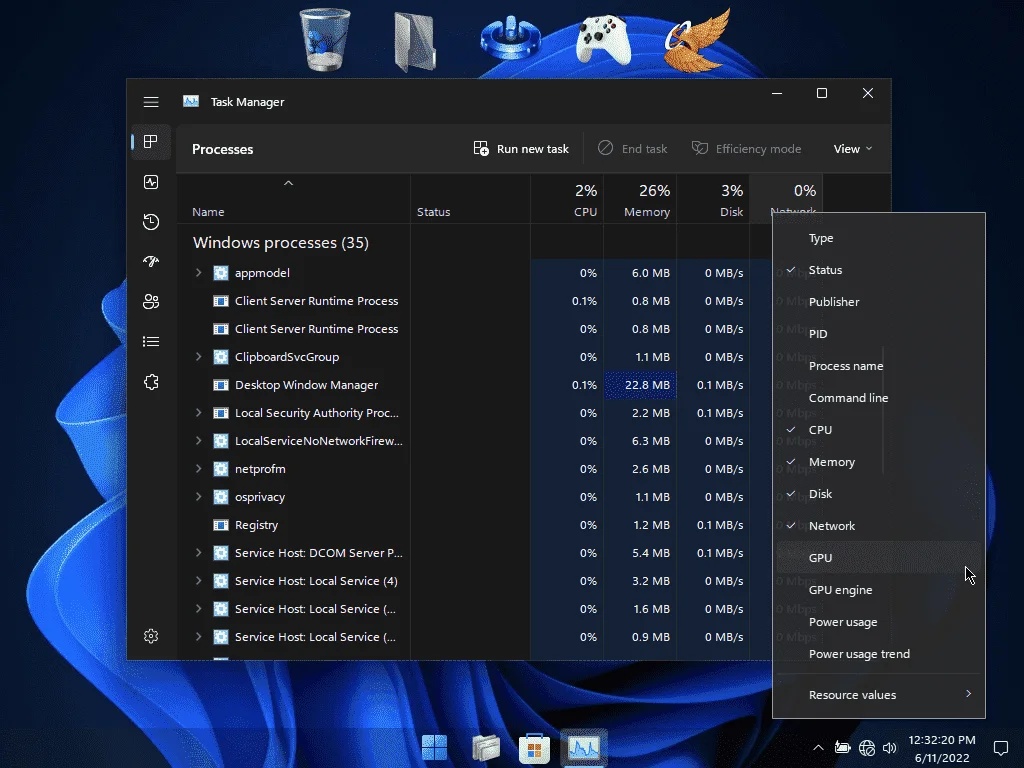
Task: Select Power usage in column menu
Action: tap(878, 622)
